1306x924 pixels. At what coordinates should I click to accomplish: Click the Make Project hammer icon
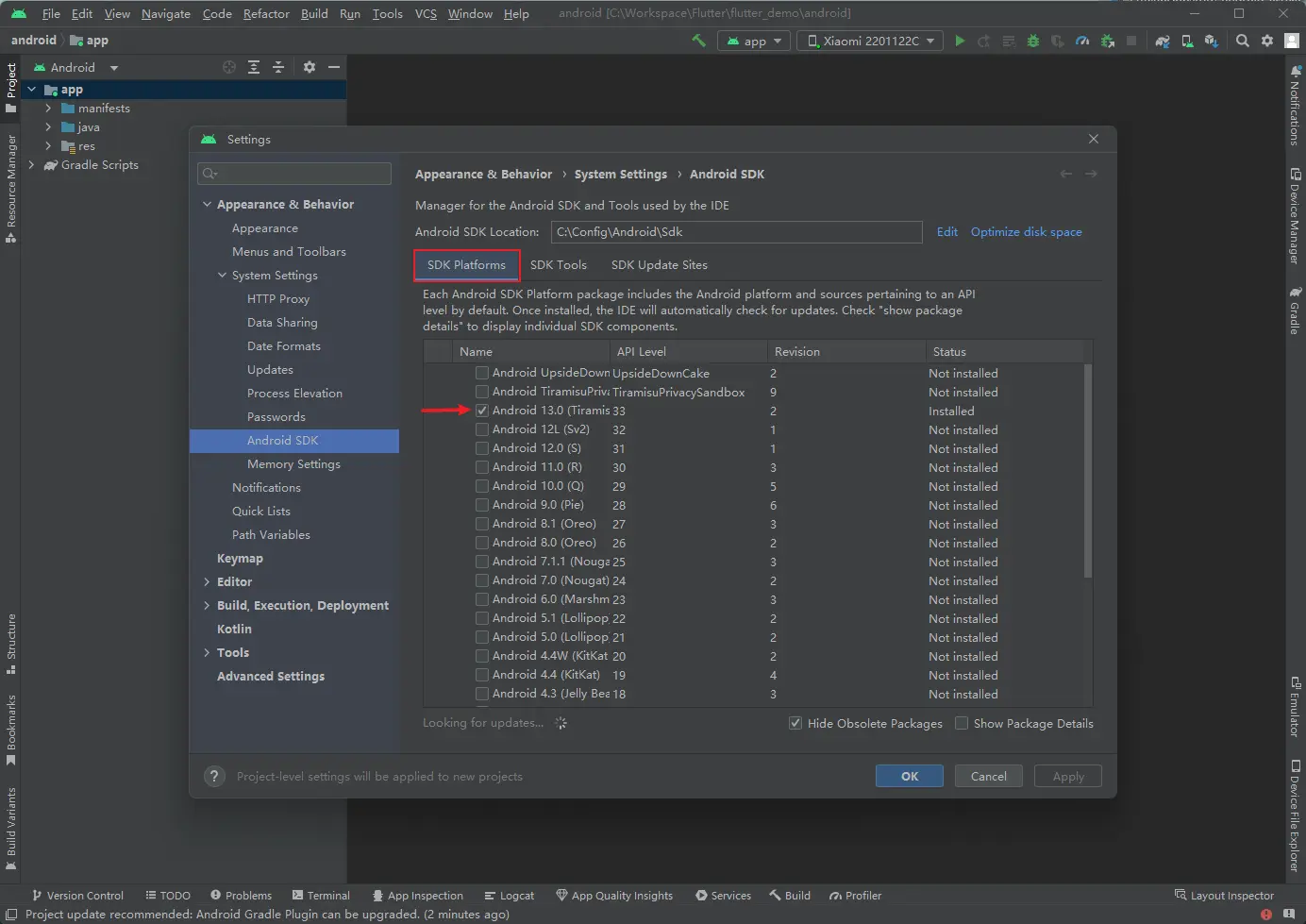(698, 41)
